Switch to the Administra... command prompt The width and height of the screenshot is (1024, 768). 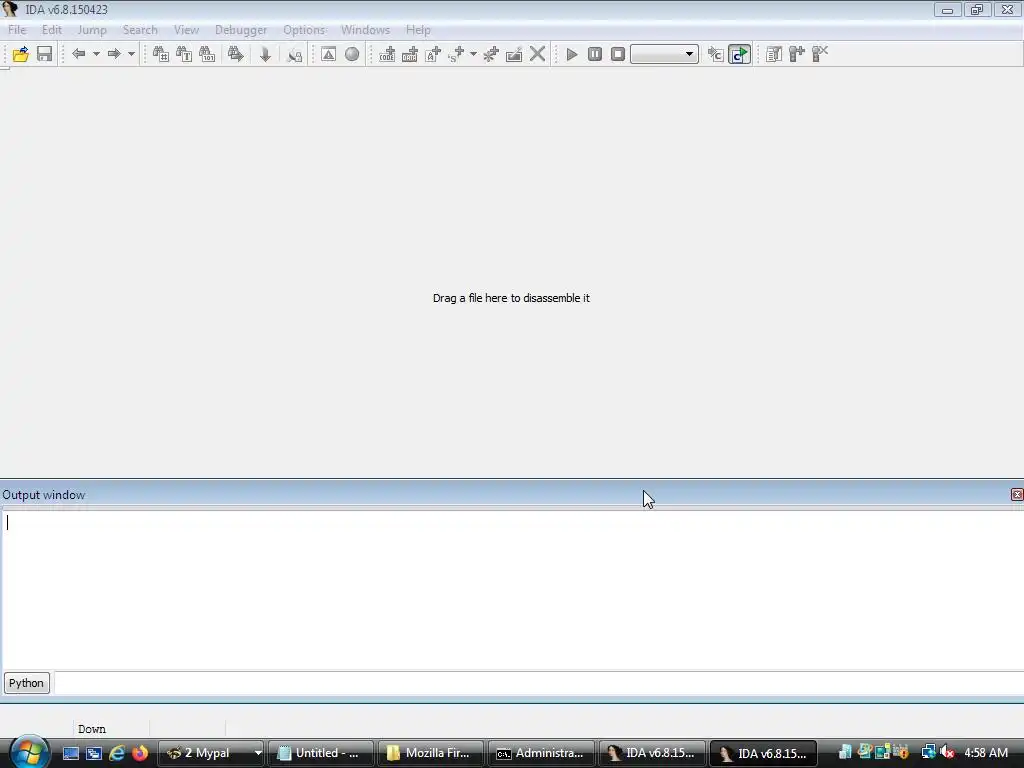pyautogui.click(x=541, y=753)
